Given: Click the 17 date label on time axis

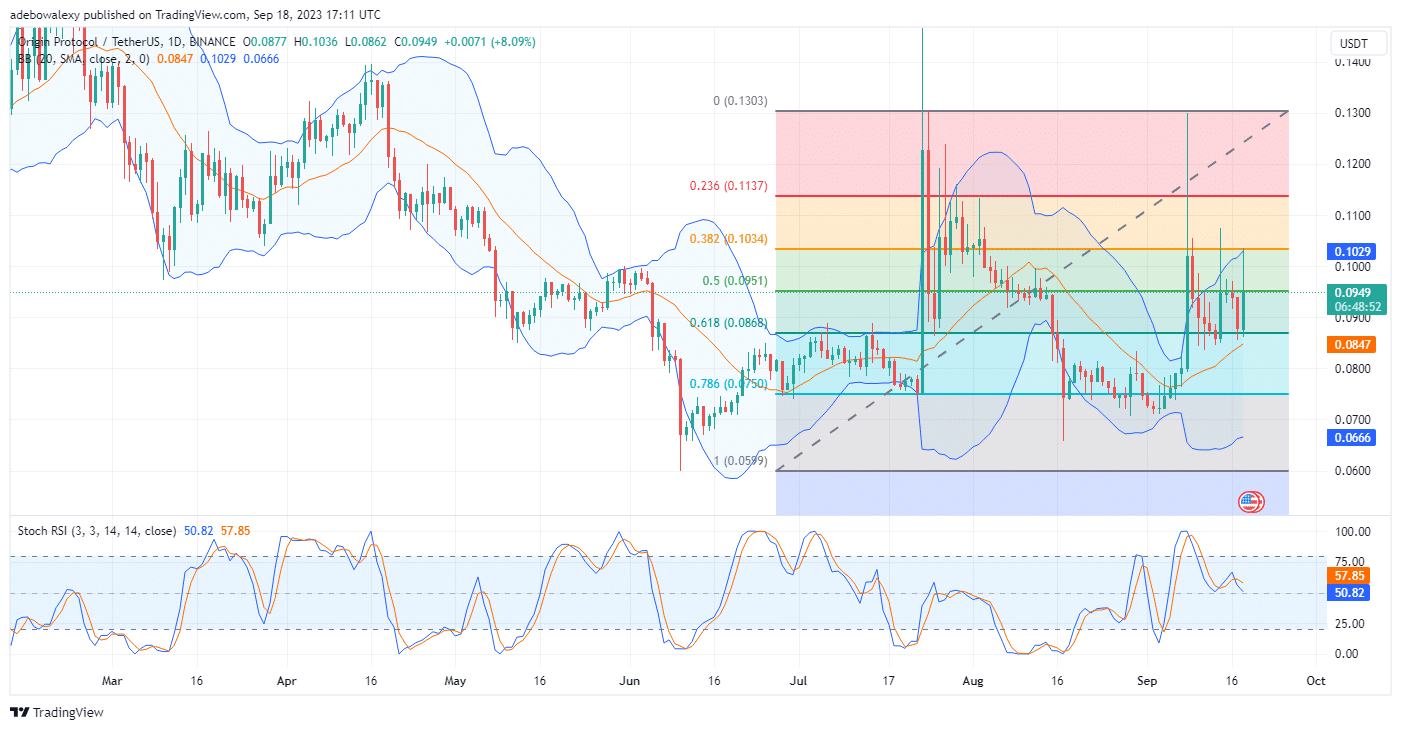Looking at the screenshot, I should point(889,680).
